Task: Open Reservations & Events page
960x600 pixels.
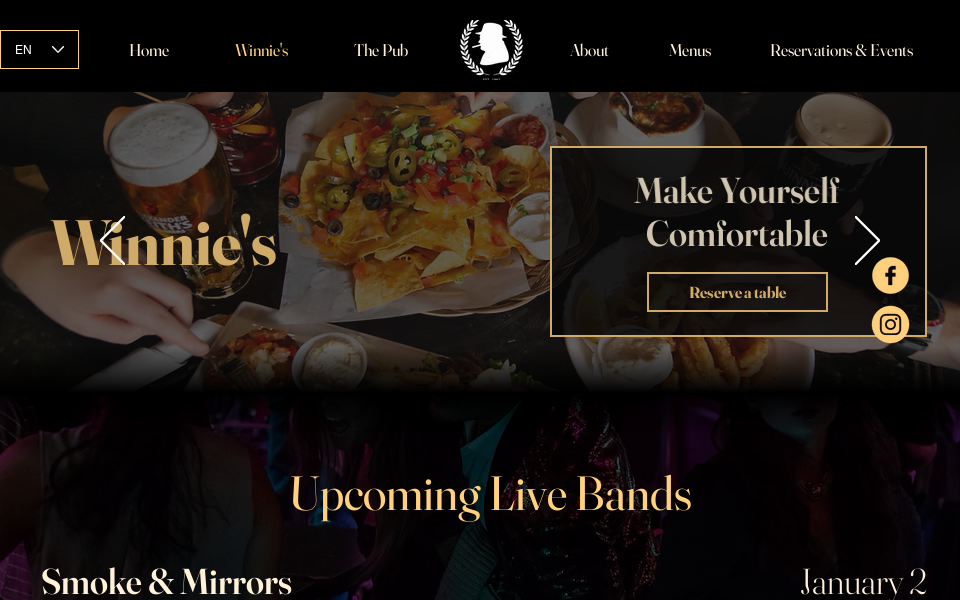Action: click(841, 50)
